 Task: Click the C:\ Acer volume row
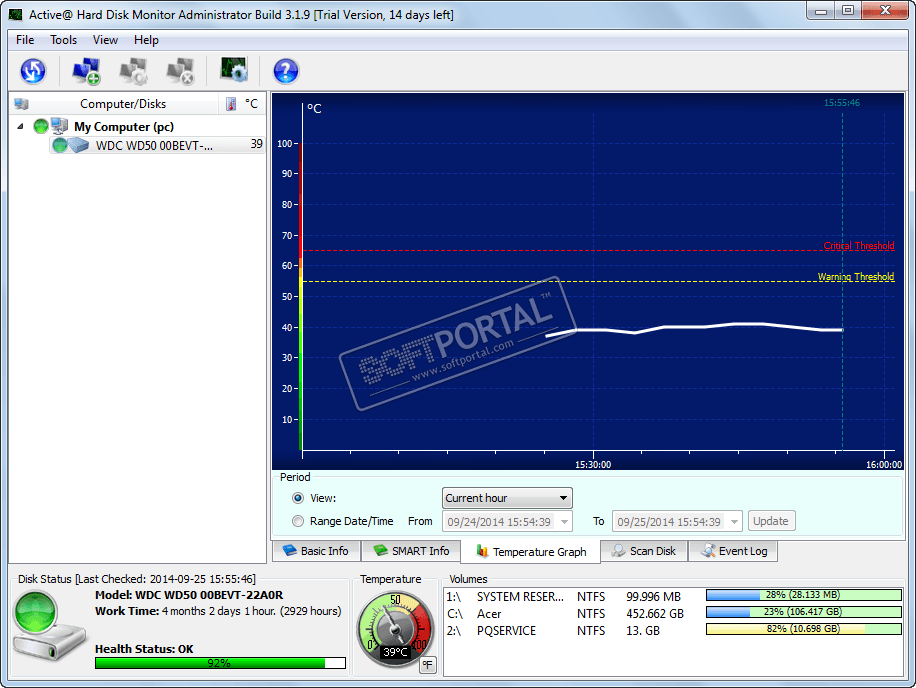point(674,613)
